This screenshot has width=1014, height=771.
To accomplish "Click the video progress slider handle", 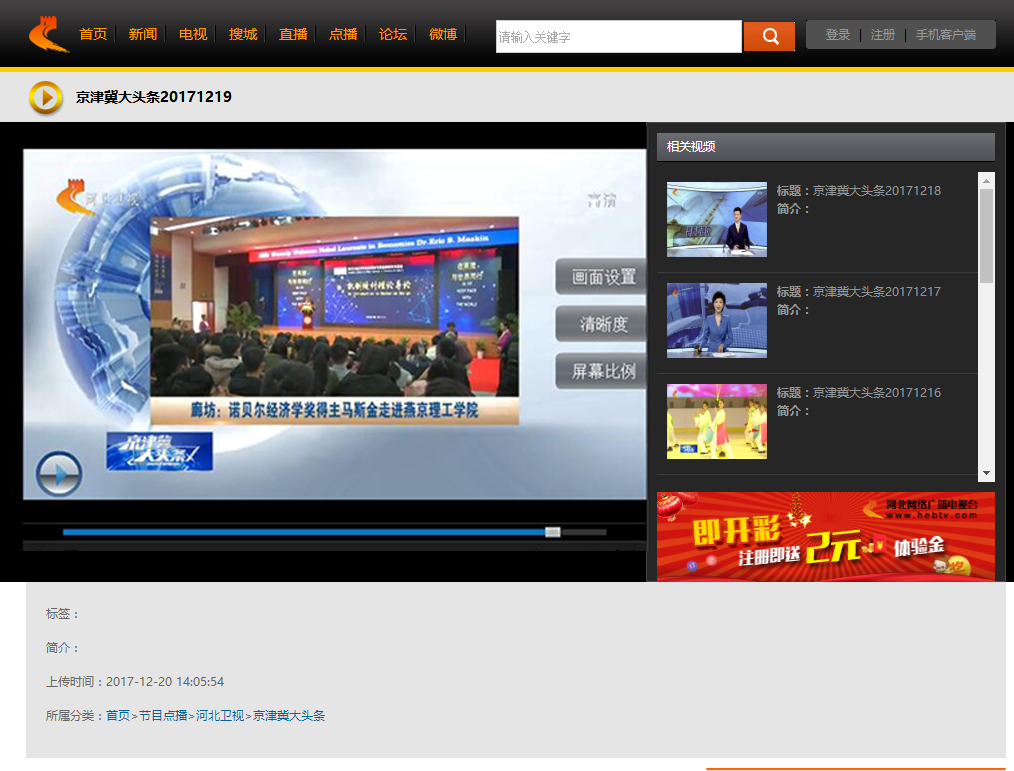I will [x=552, y=532].
